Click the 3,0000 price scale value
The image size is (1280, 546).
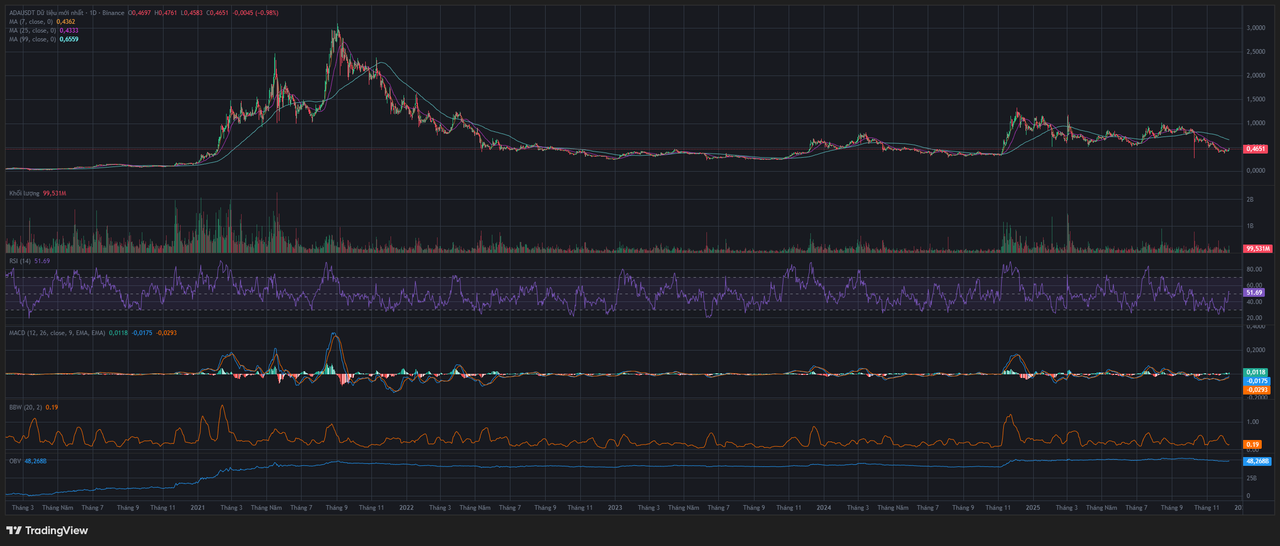pyautogui.click(x=1256, y=28)
